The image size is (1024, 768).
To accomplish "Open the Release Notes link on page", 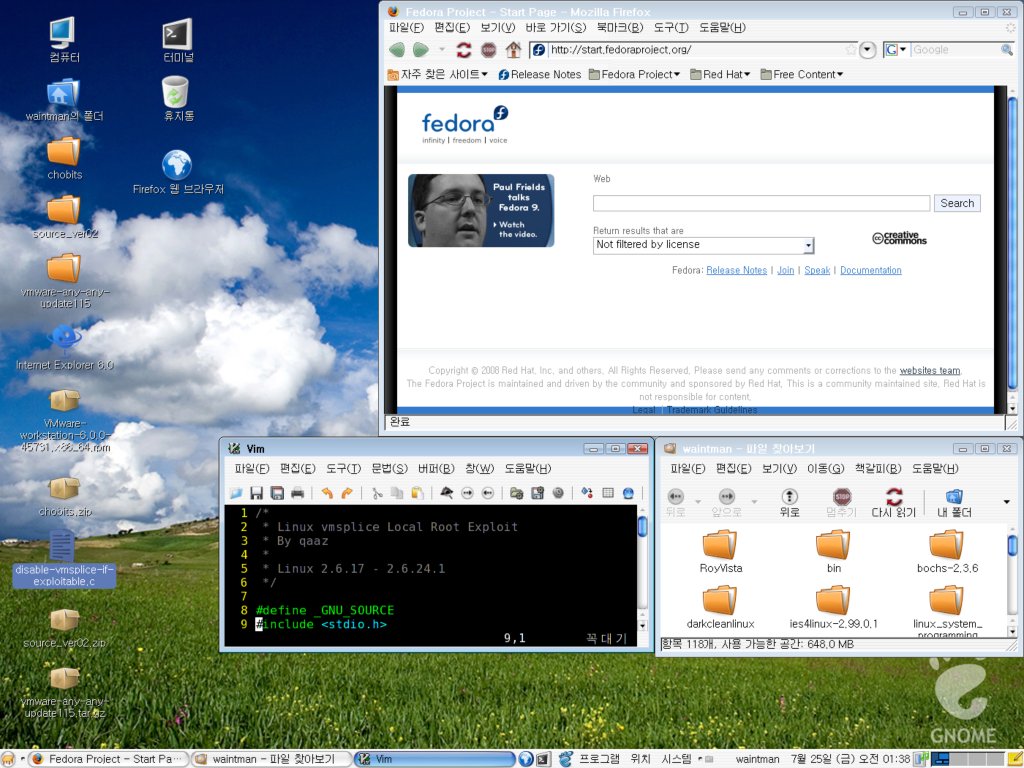I will click(x=736, y=270).
